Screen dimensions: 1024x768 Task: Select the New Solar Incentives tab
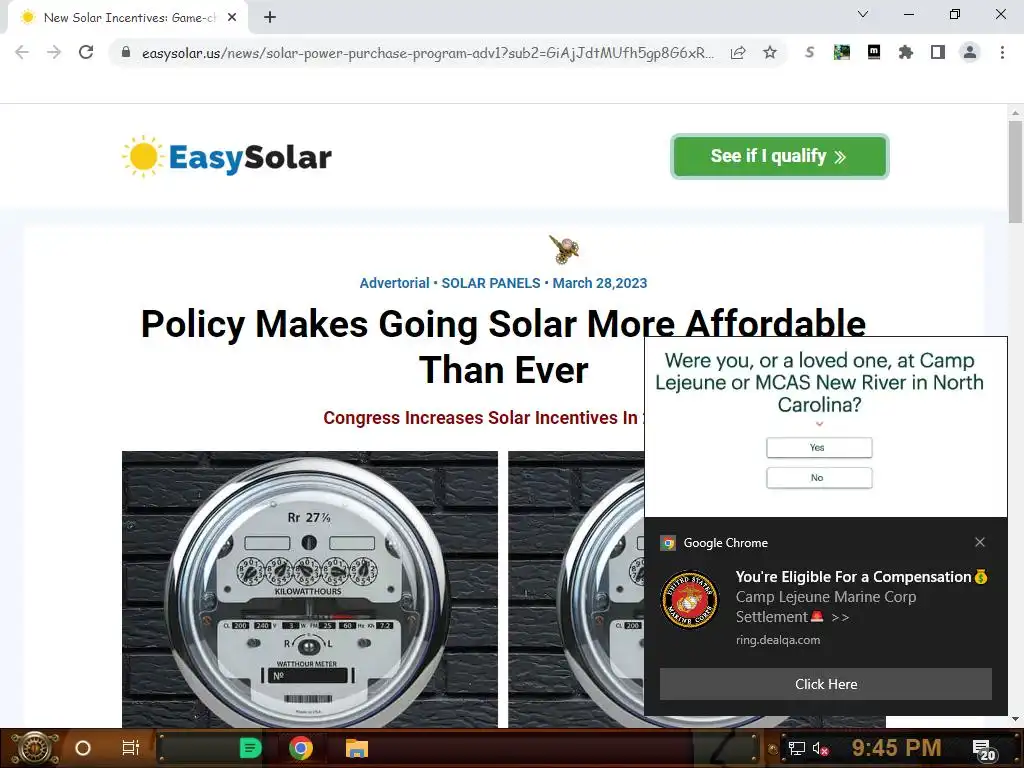[128, 18]
